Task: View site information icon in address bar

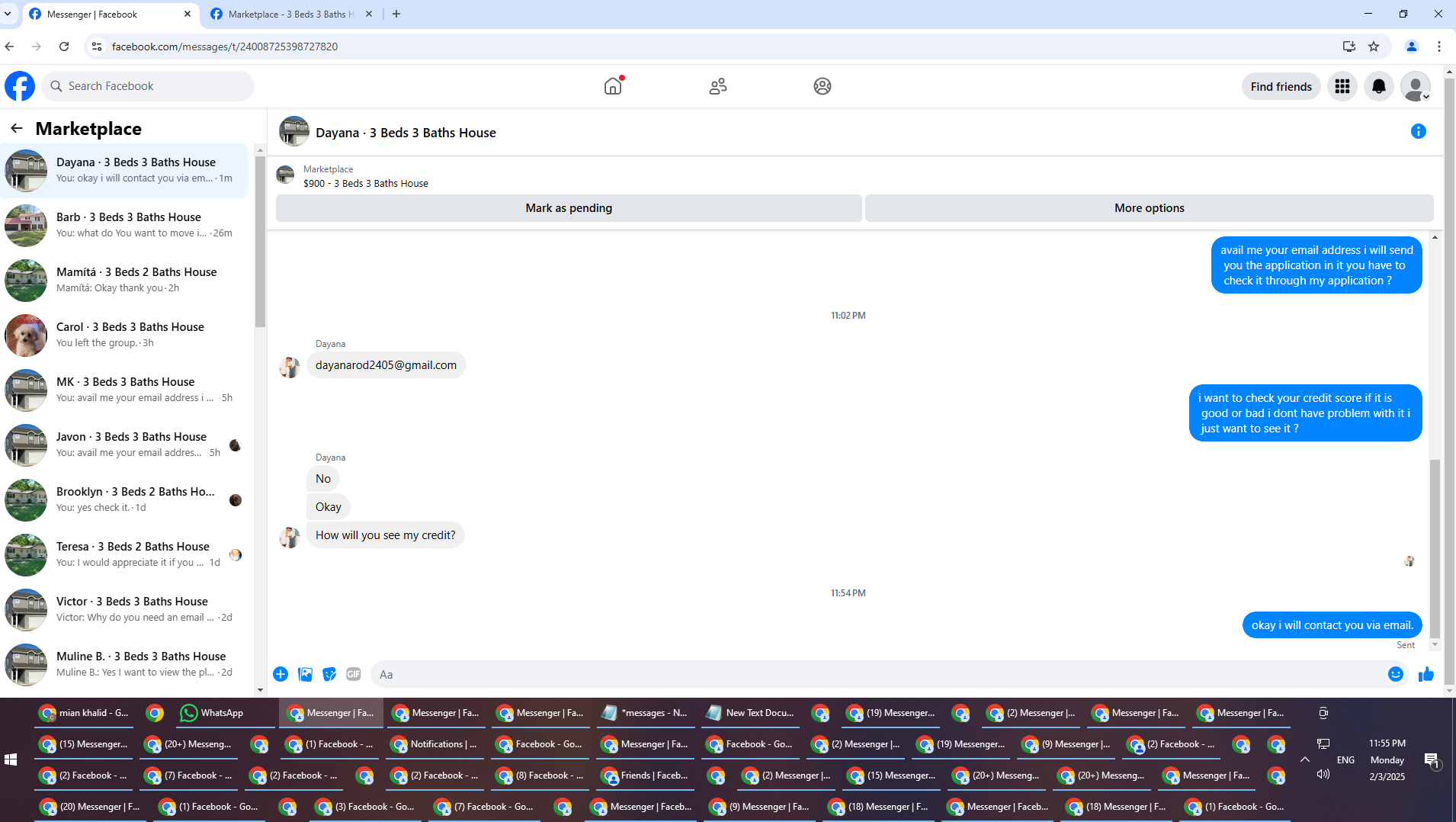Action: (96, 47)
